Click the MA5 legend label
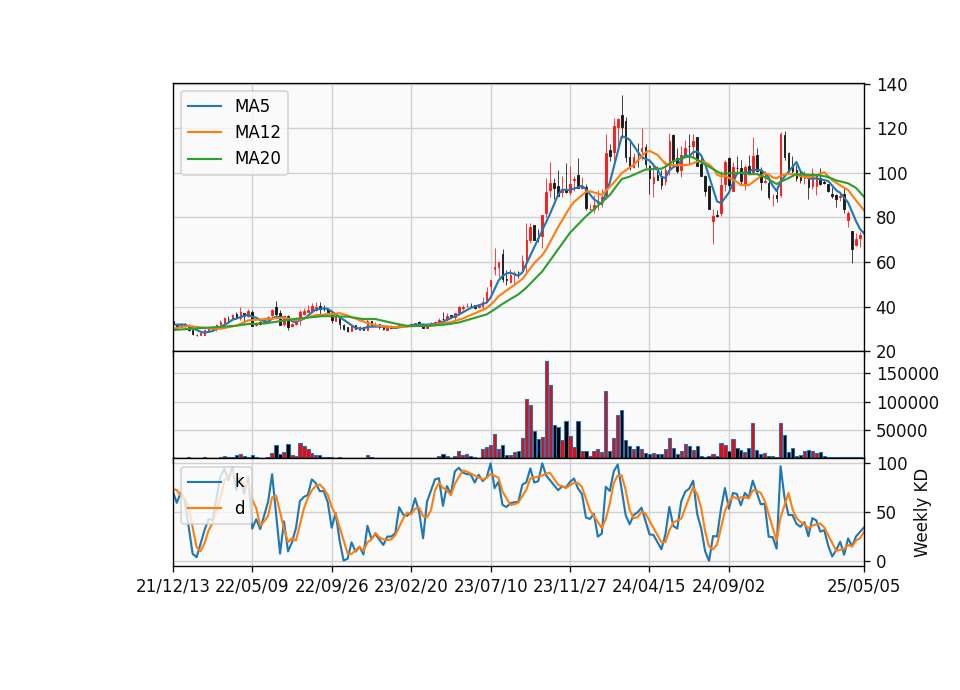960x690 pixels. (252, 106)
